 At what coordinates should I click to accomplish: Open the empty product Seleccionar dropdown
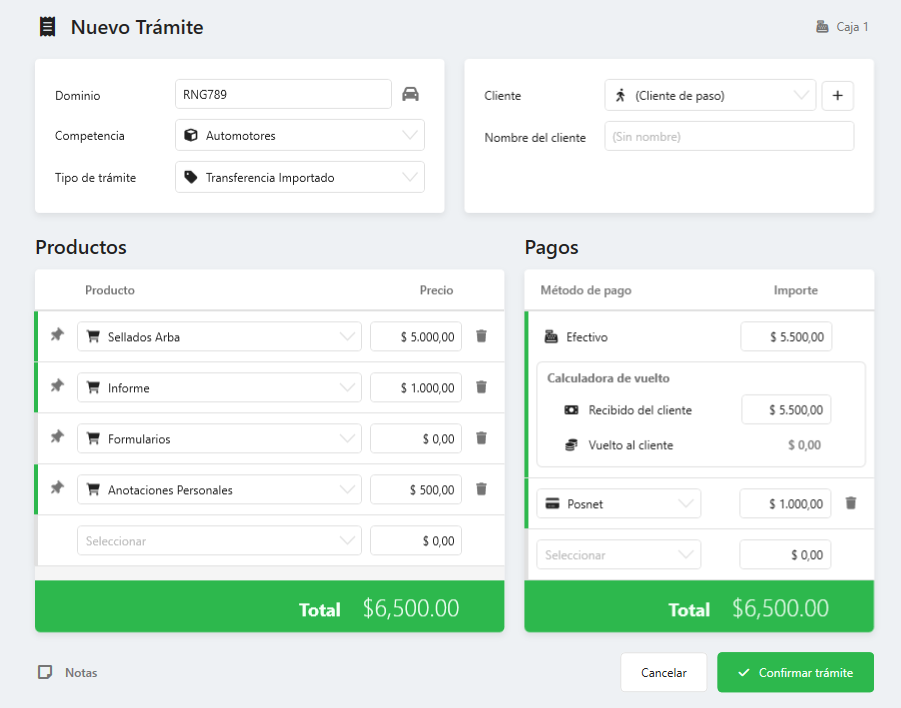(220, 540)
